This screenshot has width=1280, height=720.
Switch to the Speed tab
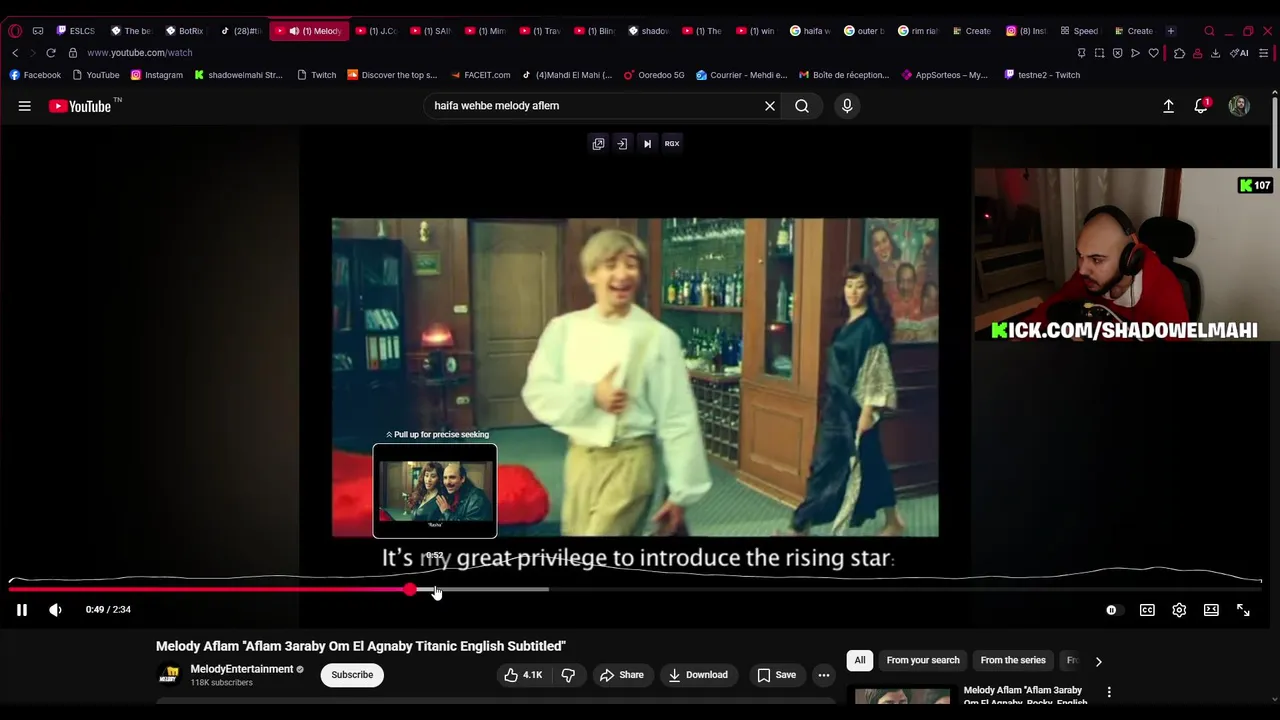[x=1080, y=31]
